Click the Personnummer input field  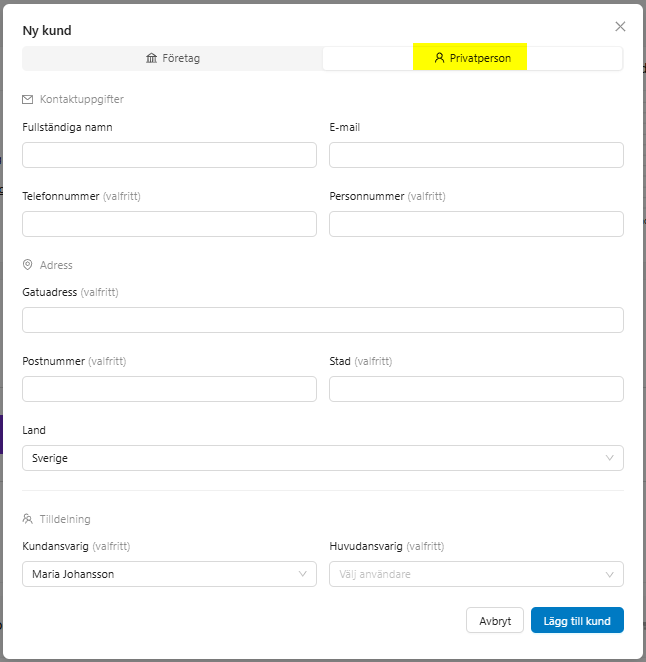click(476, 224)
